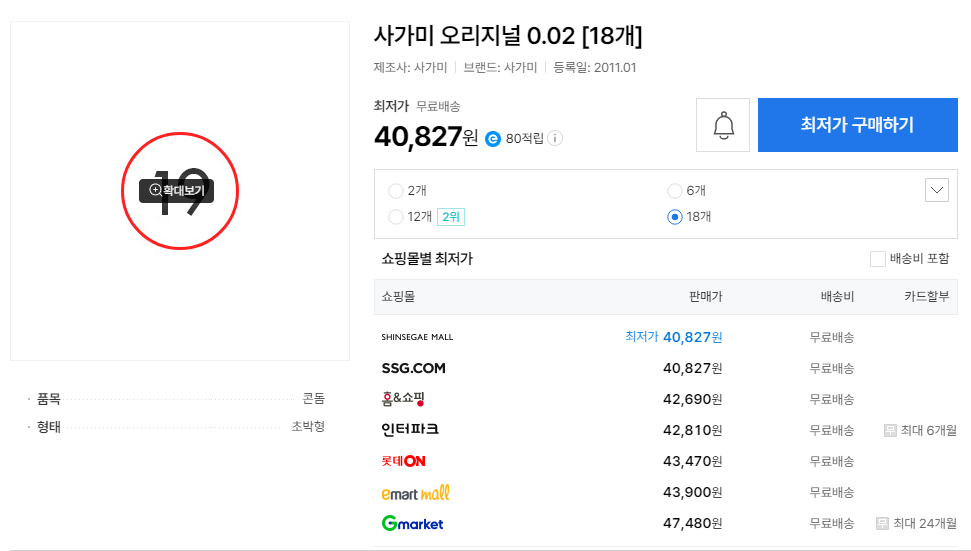The image size is (971, 551).
Task: Click interest-free icon next to 최대 6개월
Action: (890, 430)
